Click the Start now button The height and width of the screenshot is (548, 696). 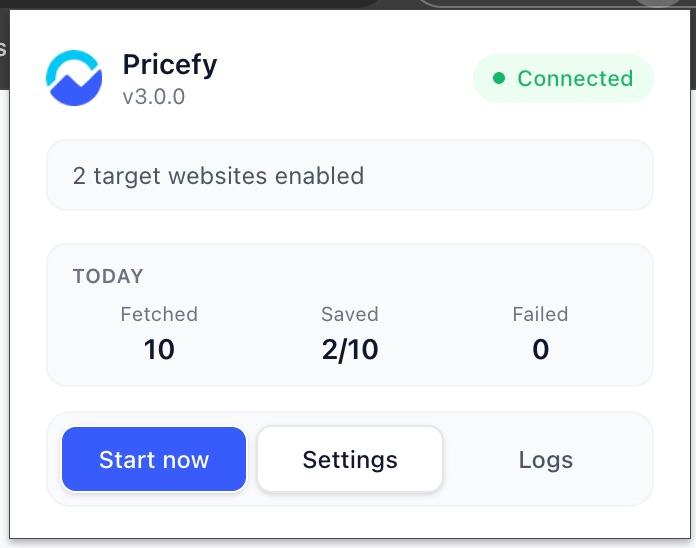point(154,459)
